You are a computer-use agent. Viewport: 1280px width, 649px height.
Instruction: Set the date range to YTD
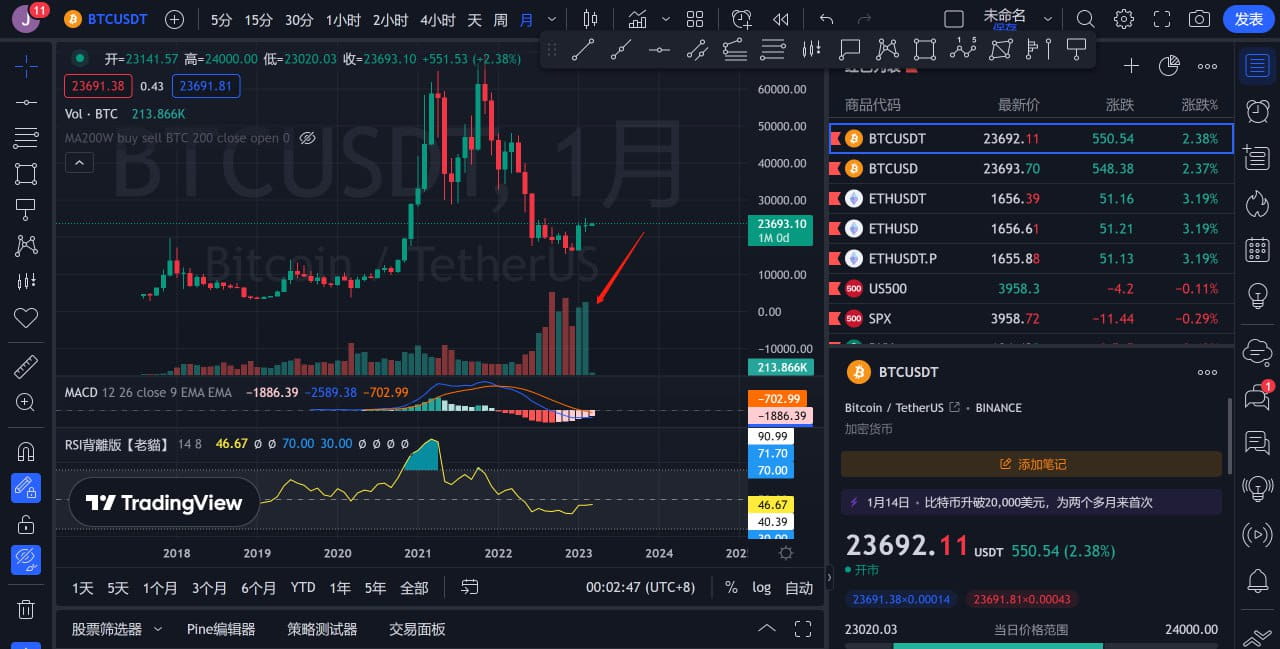click(x=303, y=588)
